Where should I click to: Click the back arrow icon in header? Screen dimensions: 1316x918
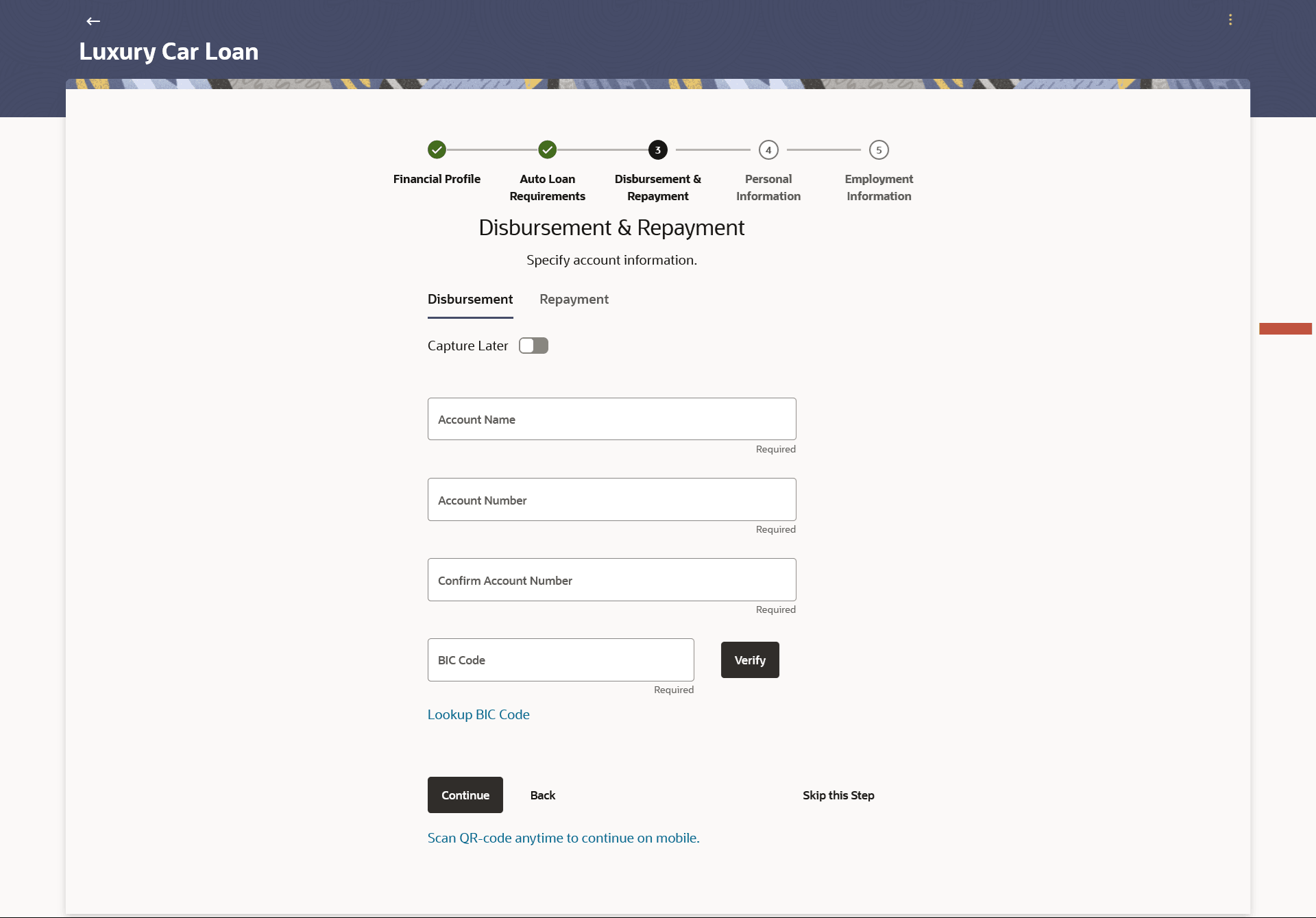93,21
